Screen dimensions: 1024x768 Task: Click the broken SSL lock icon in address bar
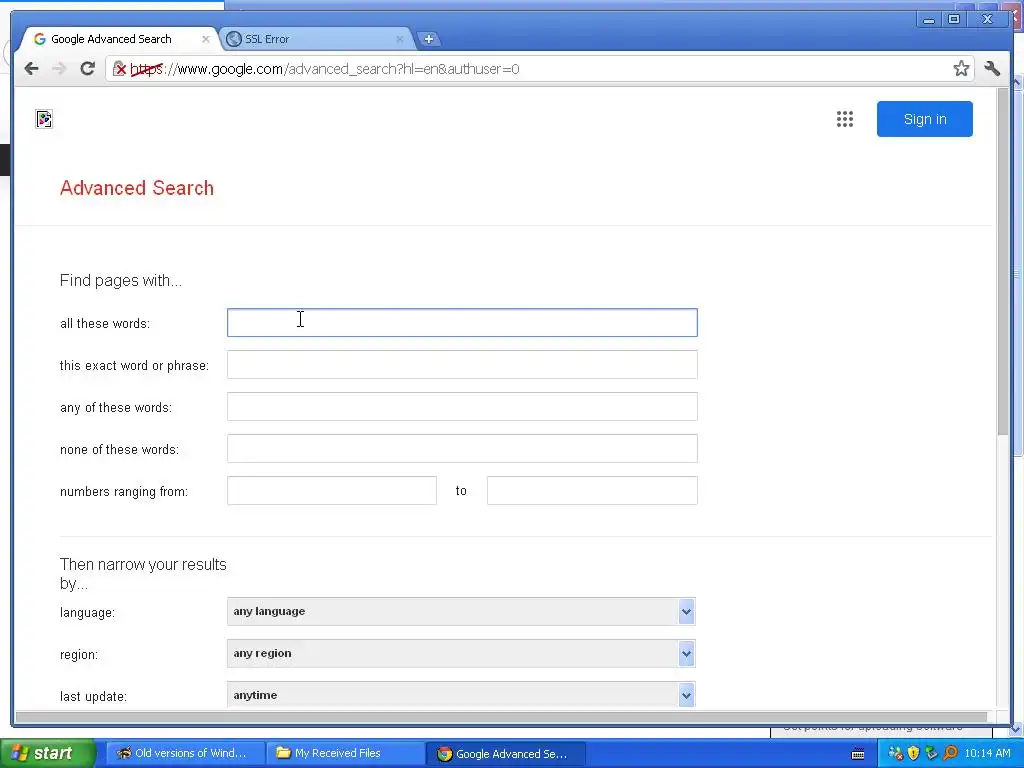pyautogui.click(x=120, y=69)
